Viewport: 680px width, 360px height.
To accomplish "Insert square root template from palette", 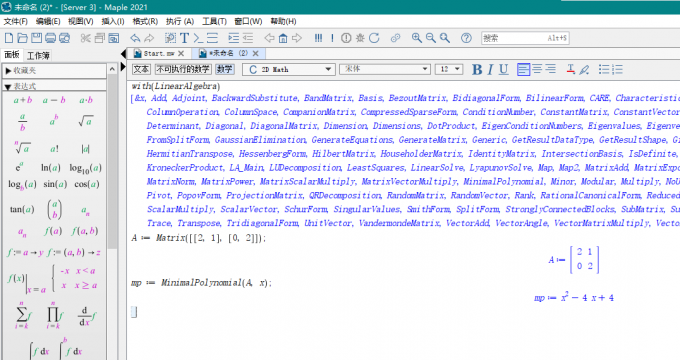I will pos(86,121).
